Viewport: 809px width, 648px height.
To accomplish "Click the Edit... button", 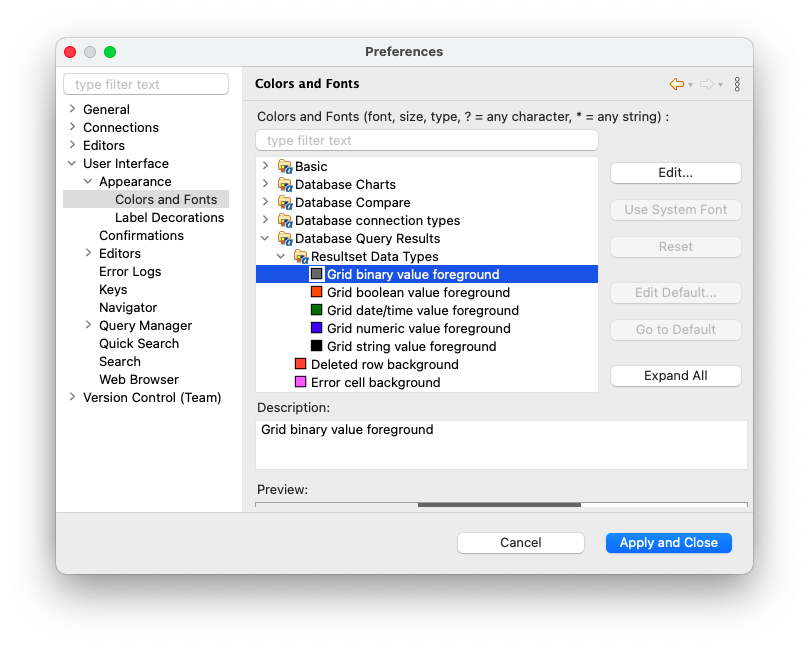I will 675,173.
